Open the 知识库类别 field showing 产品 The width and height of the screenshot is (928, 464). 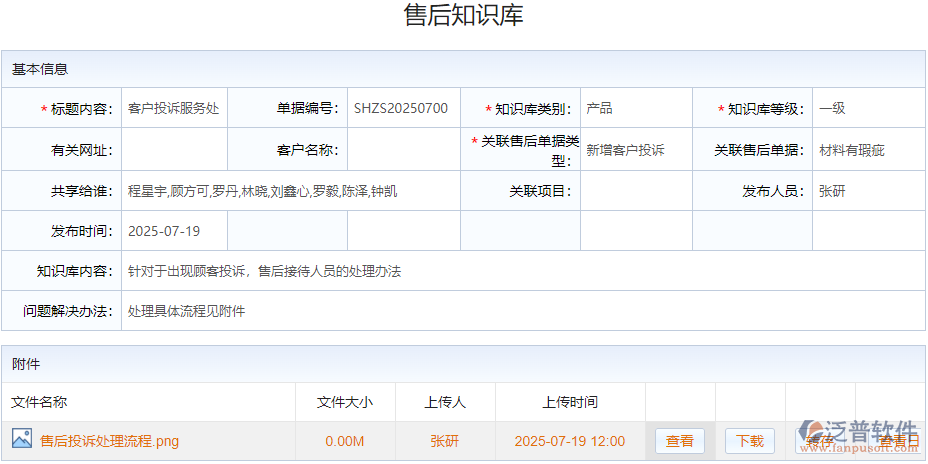pyautogui.click(x=635, y=109)
